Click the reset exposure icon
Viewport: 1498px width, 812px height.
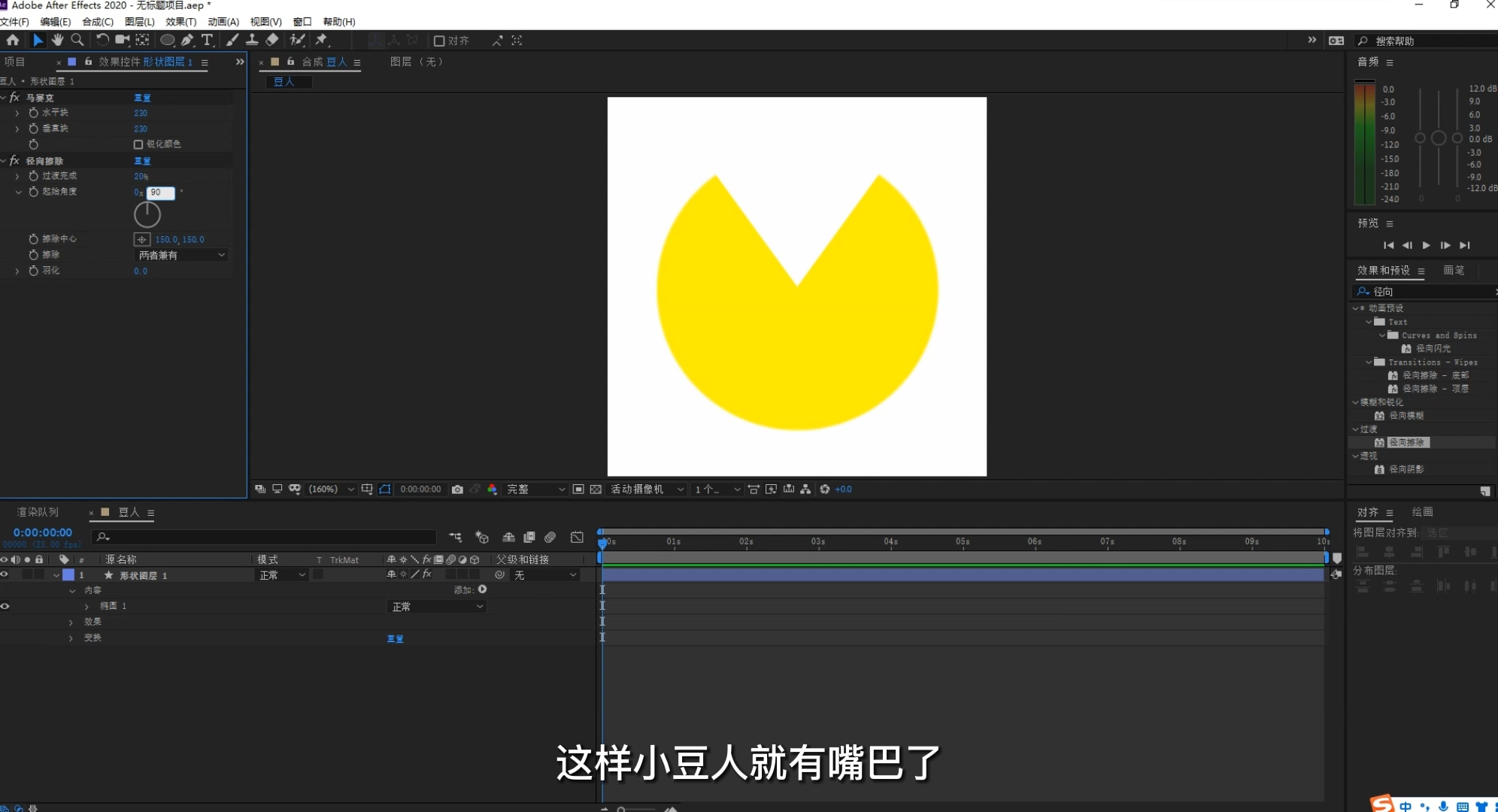pyautogui.click(x=825, y=489)
